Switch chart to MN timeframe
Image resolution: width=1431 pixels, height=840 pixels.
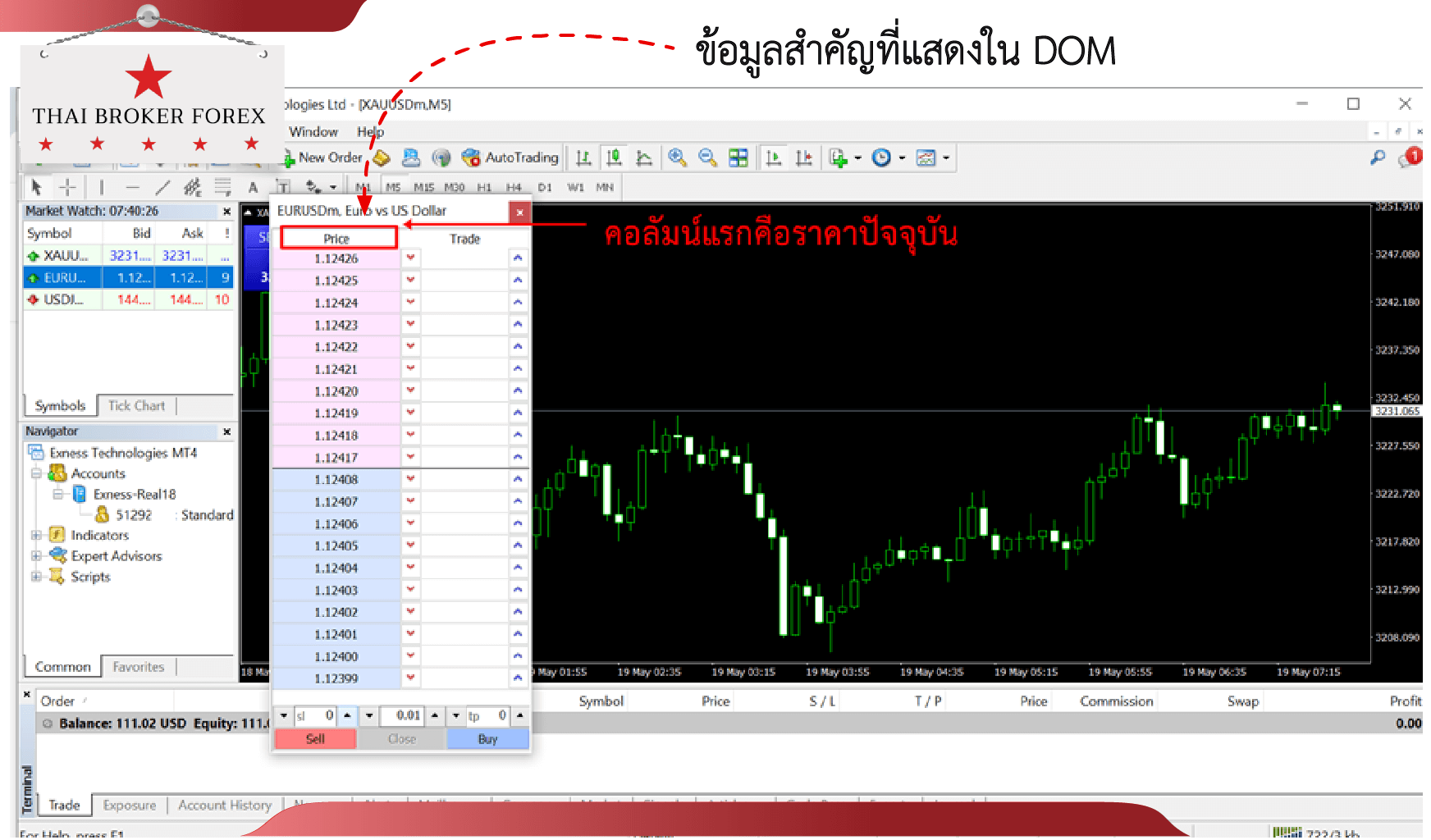605,187
